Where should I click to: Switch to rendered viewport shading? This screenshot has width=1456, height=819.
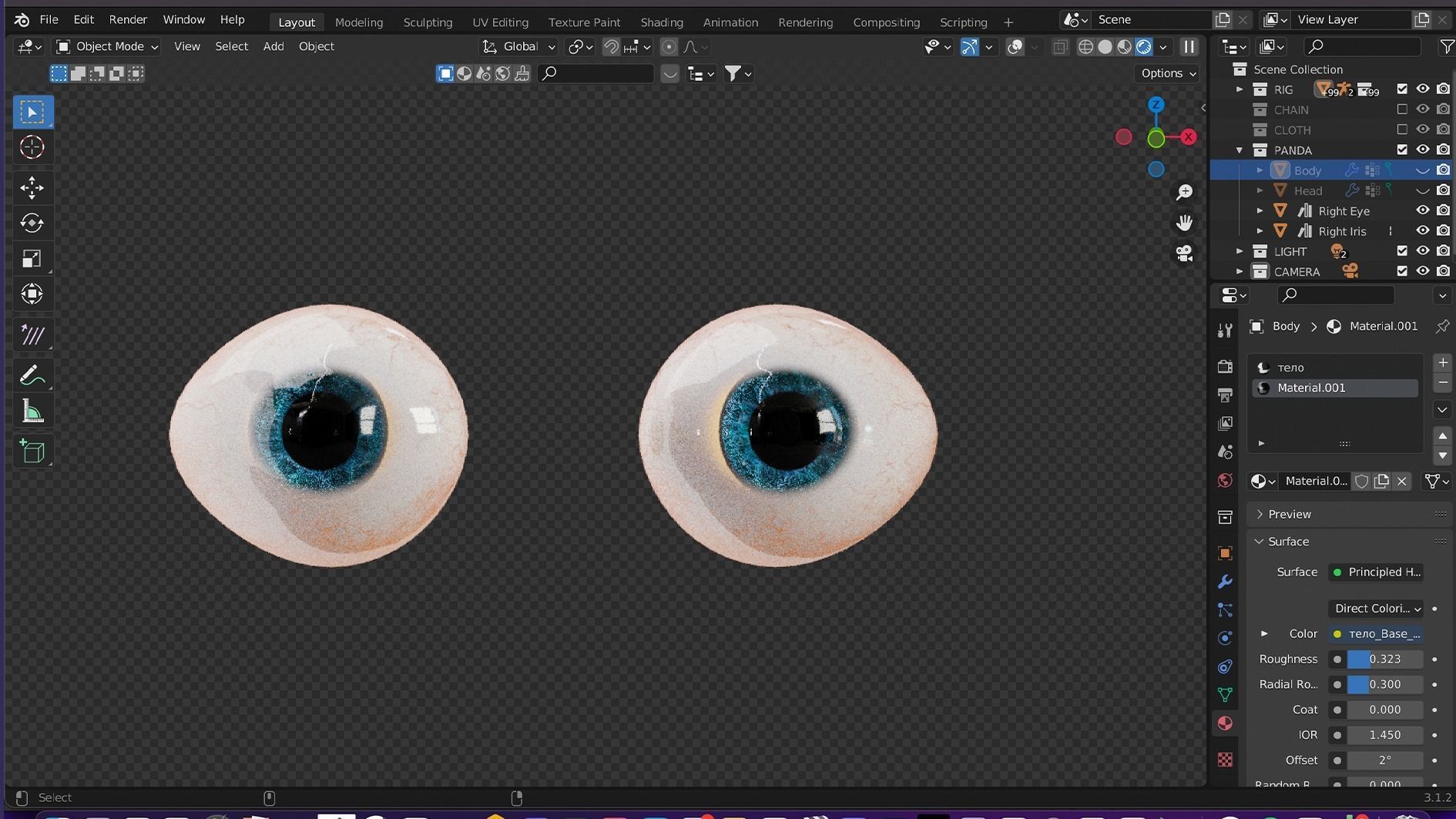1144,47
